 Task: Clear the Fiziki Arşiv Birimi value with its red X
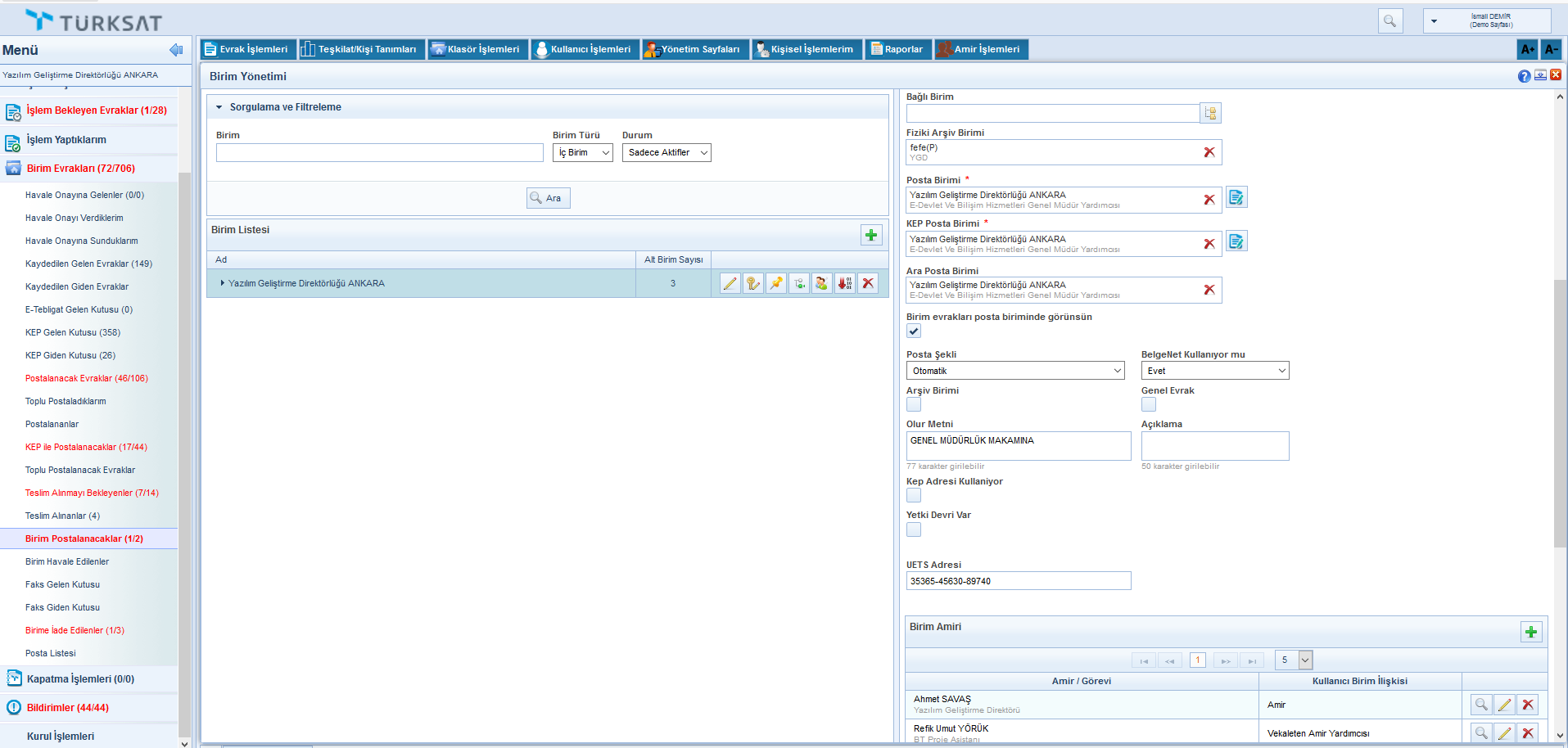click(x=1209, y=152)
